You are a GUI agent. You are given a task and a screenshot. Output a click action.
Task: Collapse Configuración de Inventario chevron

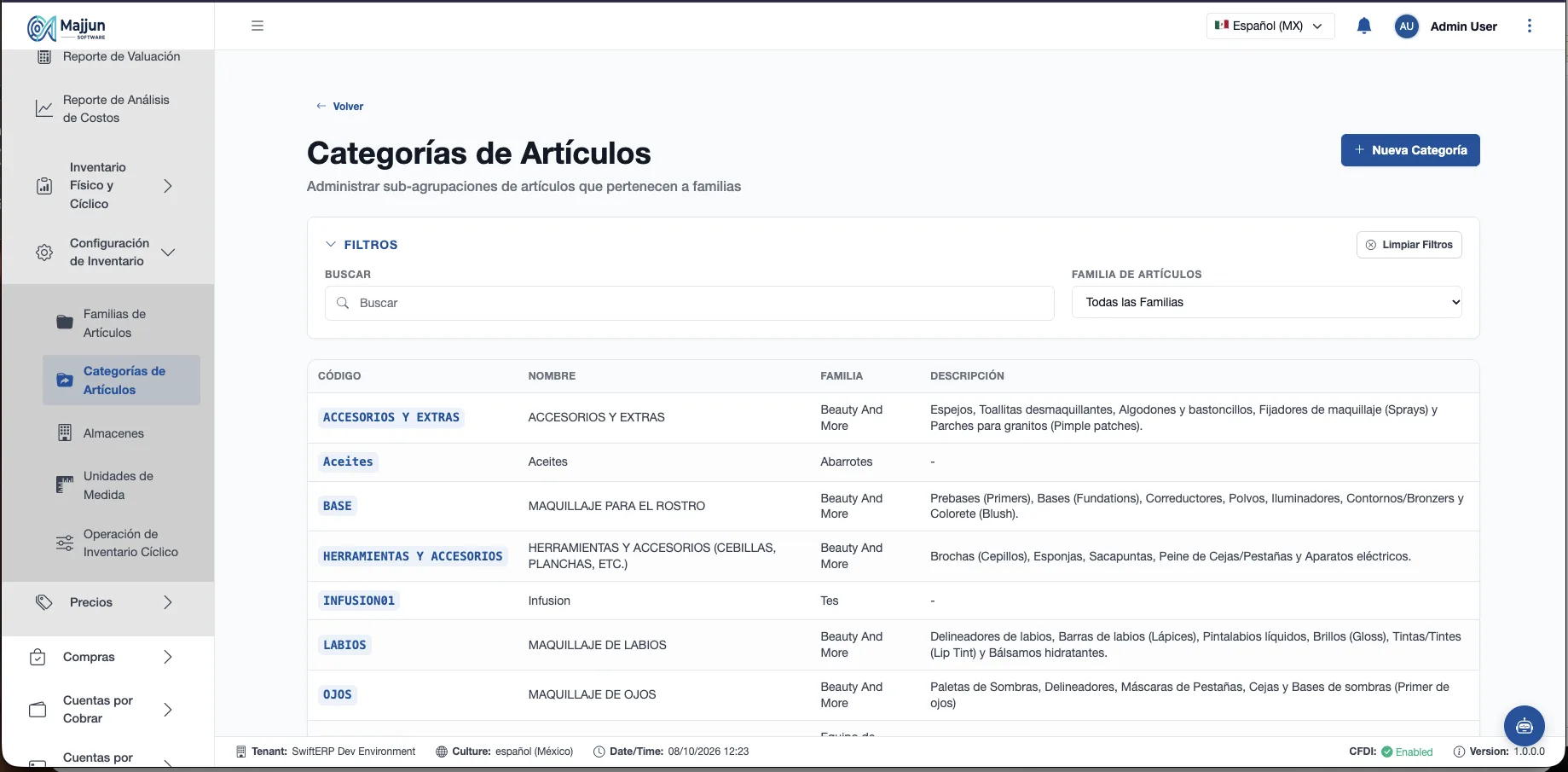coord(168,252)
